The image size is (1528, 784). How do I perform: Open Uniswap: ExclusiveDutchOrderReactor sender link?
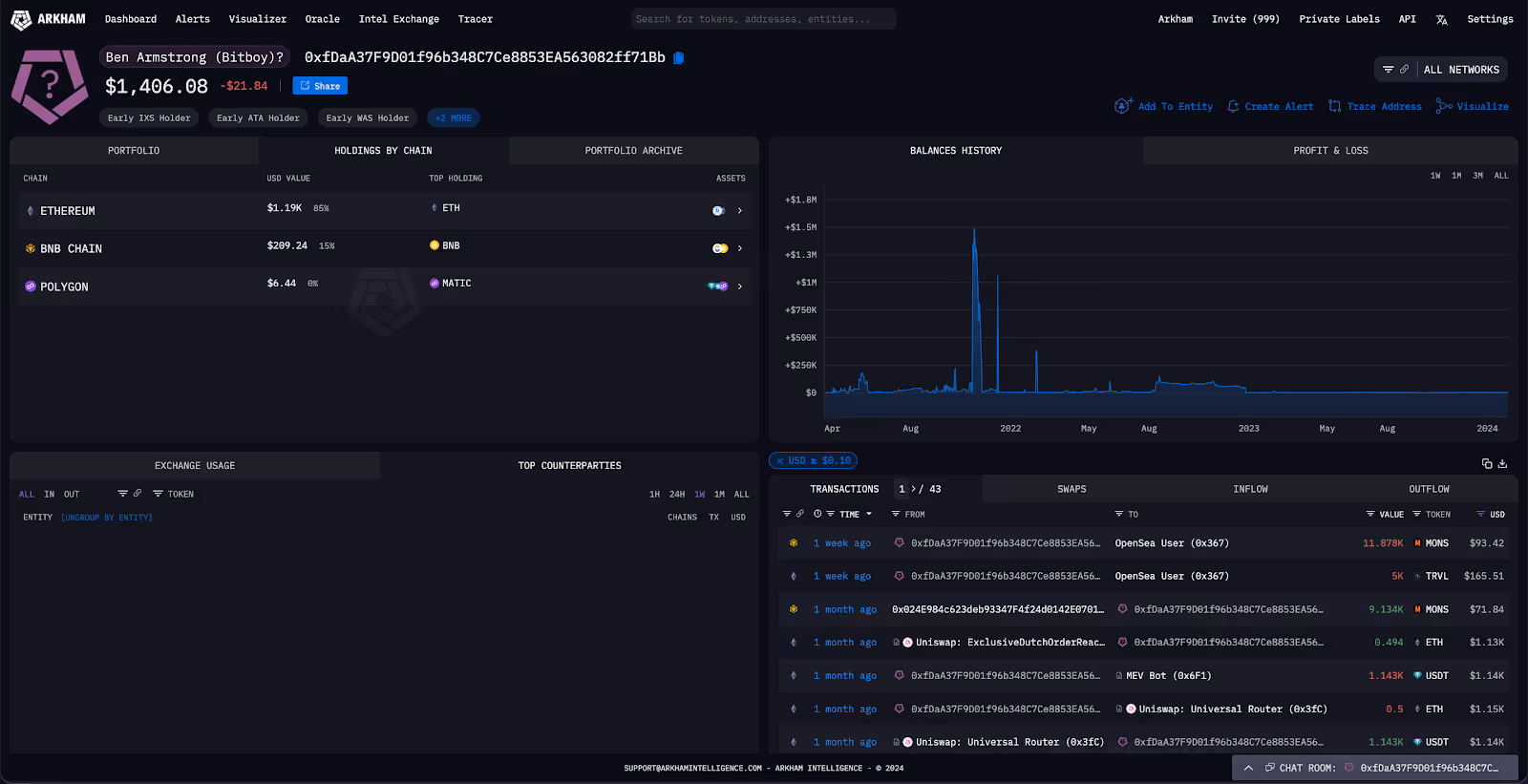(x=1009, y=643)
